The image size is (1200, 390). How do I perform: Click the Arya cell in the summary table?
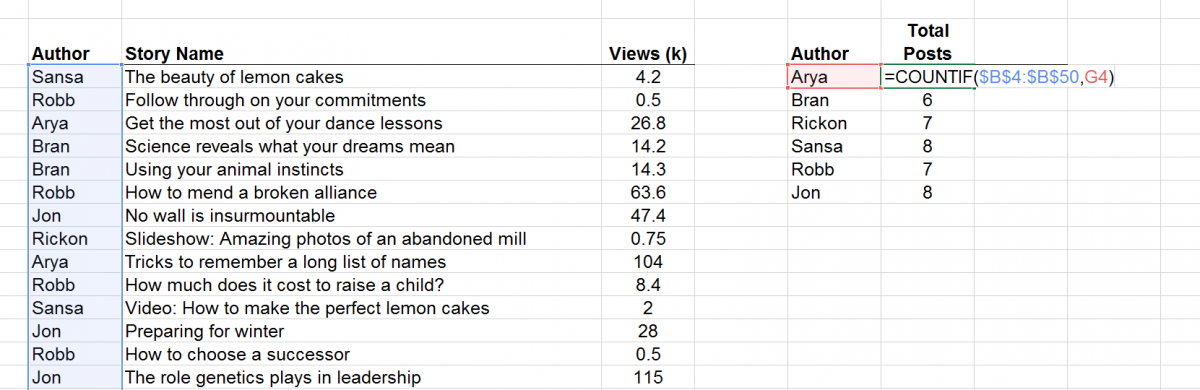click(x=832, y=77)
